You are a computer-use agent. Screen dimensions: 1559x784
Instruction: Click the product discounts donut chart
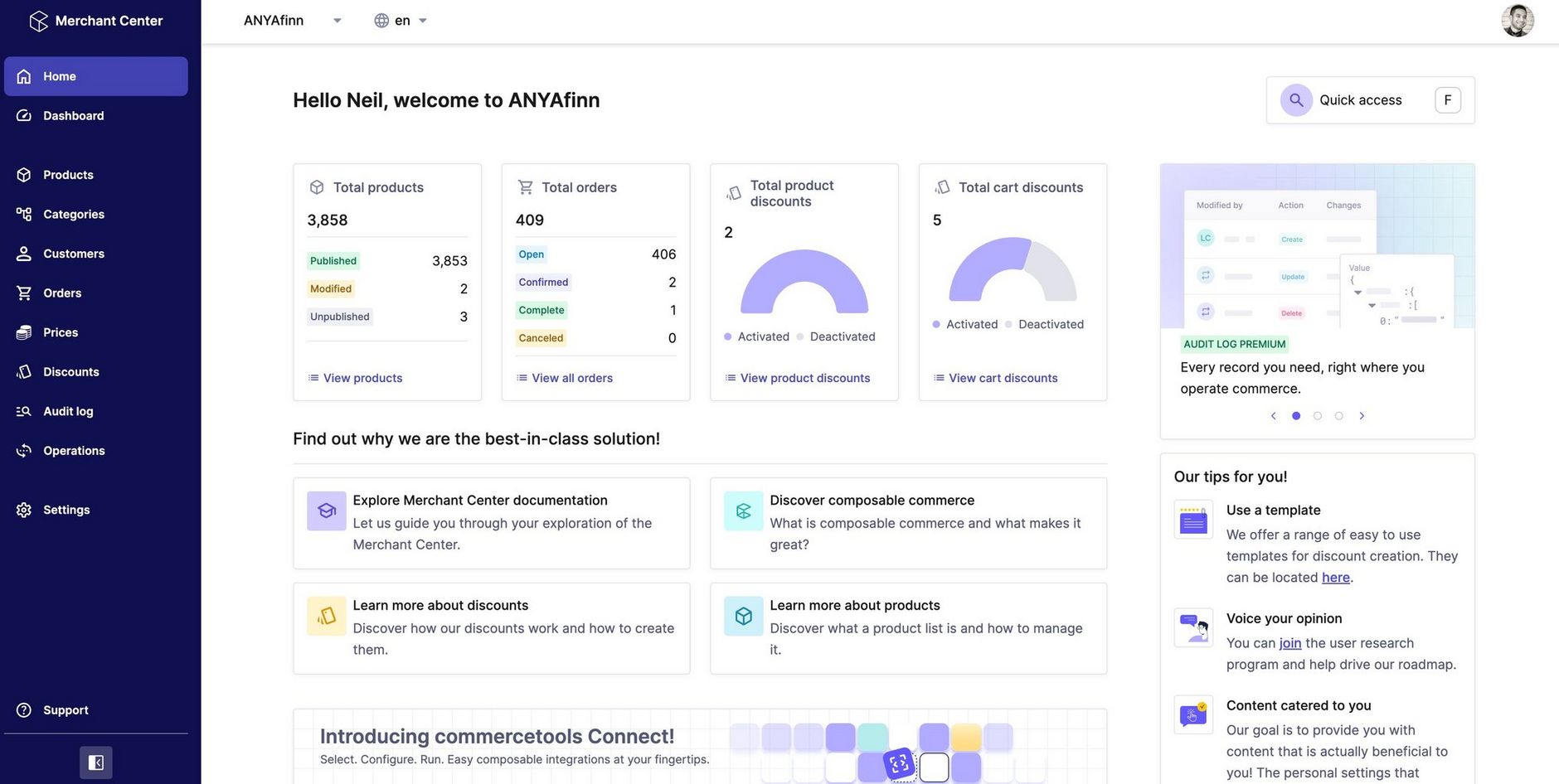(x=804, y=282)
